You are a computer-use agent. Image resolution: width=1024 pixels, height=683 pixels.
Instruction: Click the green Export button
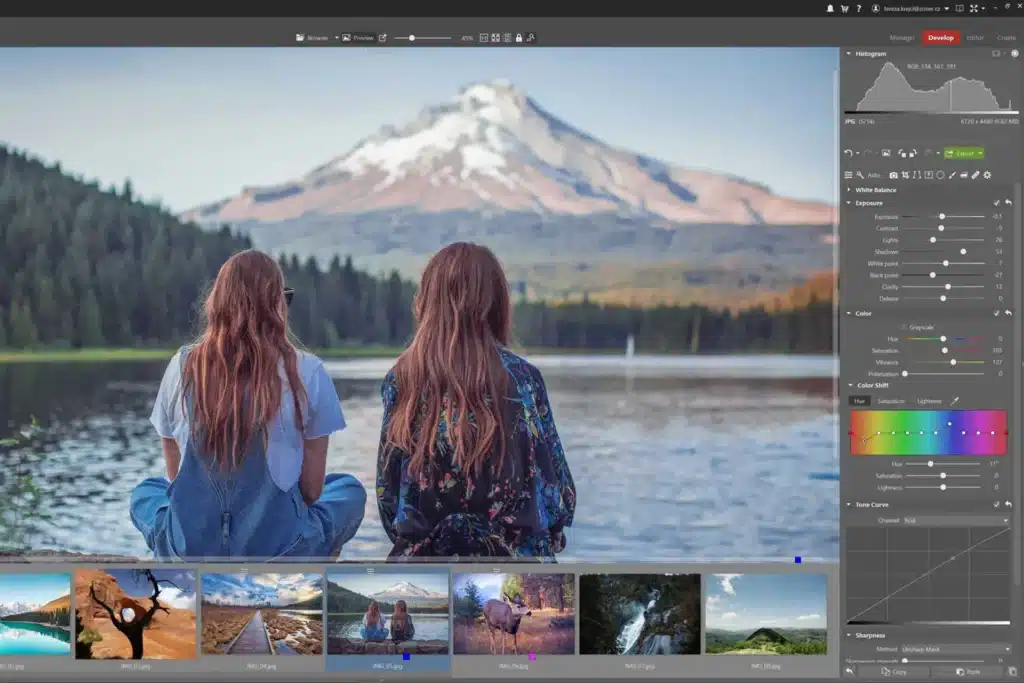click(964, 153)
